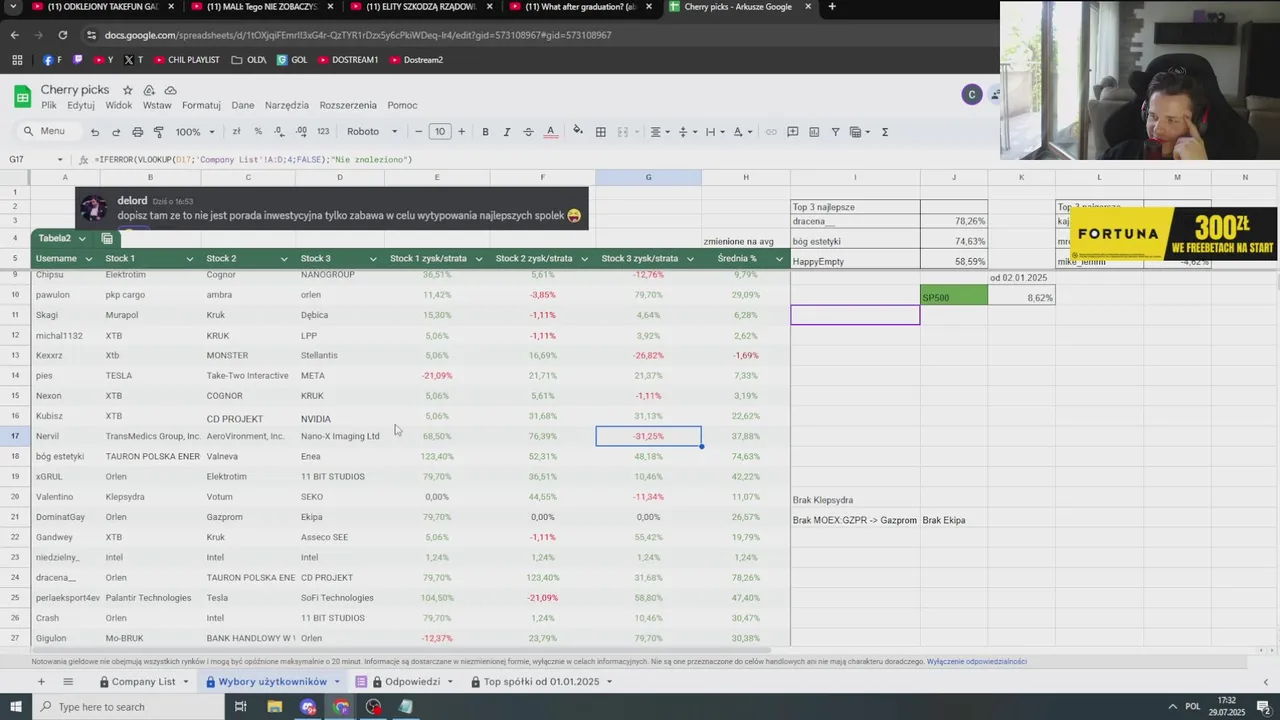Open text color picker

pyautogui.click(x=550, y=132)
